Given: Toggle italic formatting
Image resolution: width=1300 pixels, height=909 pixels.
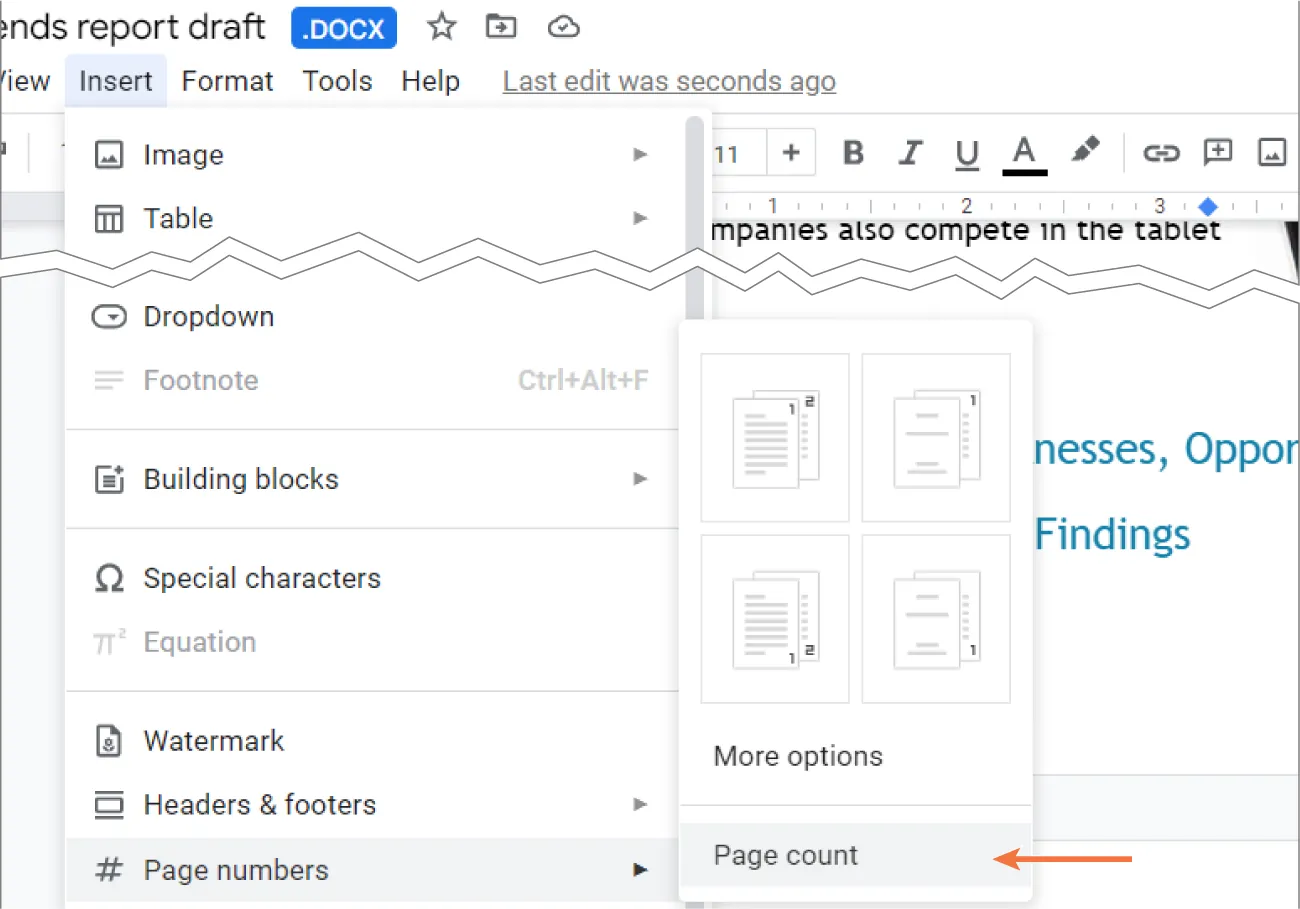Looking at the screenshot, I should 910,152.
